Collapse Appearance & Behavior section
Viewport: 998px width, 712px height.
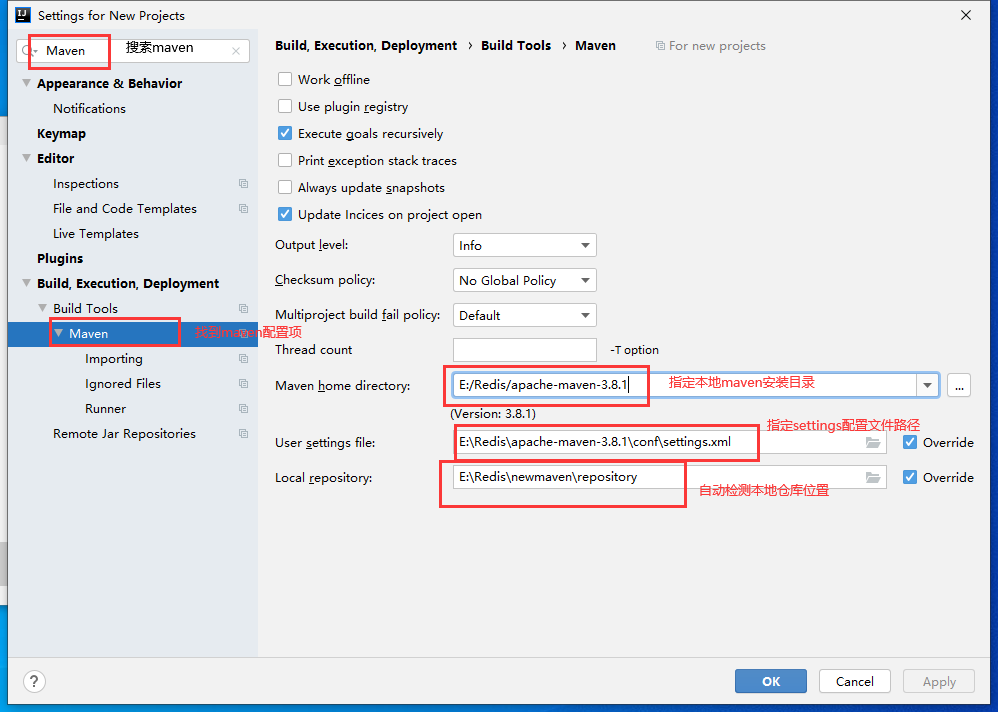click(26, 83)
